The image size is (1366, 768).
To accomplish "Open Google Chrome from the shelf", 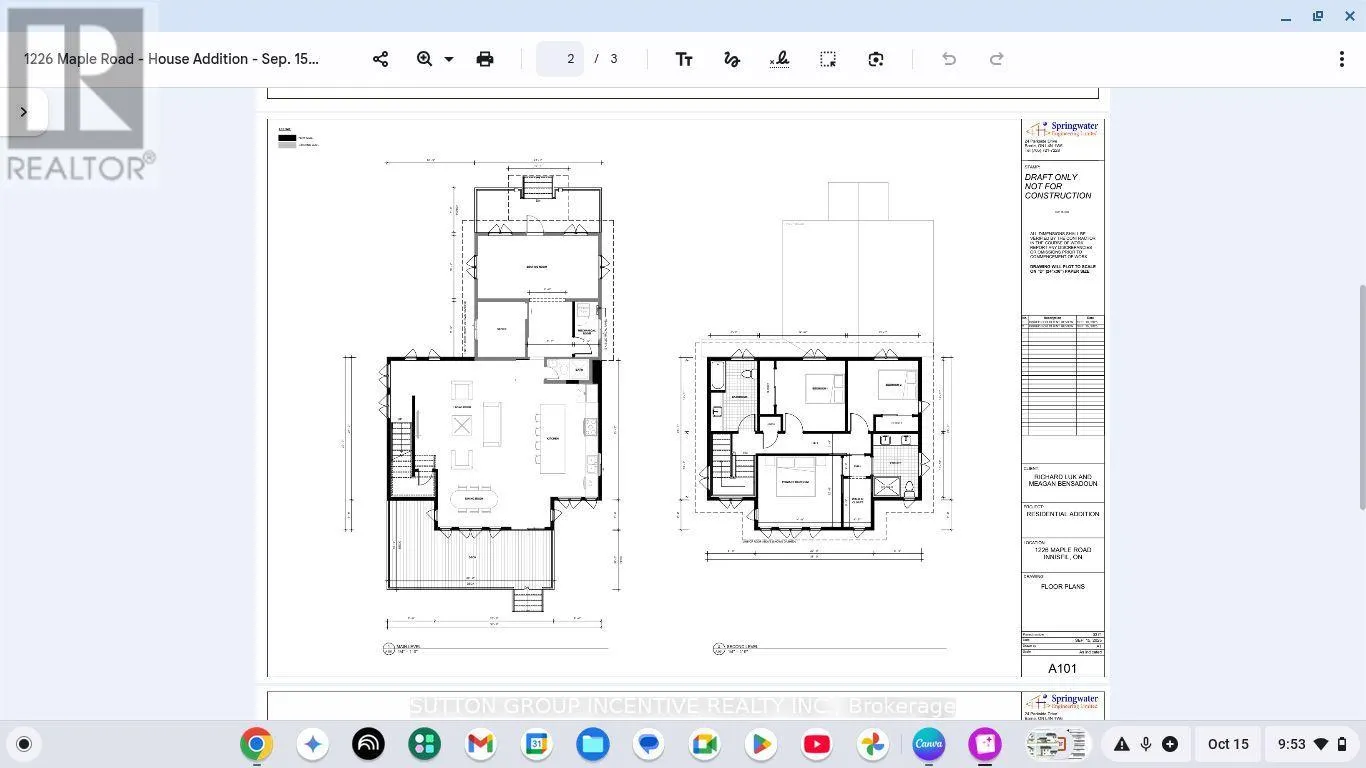I will [256, 744].
